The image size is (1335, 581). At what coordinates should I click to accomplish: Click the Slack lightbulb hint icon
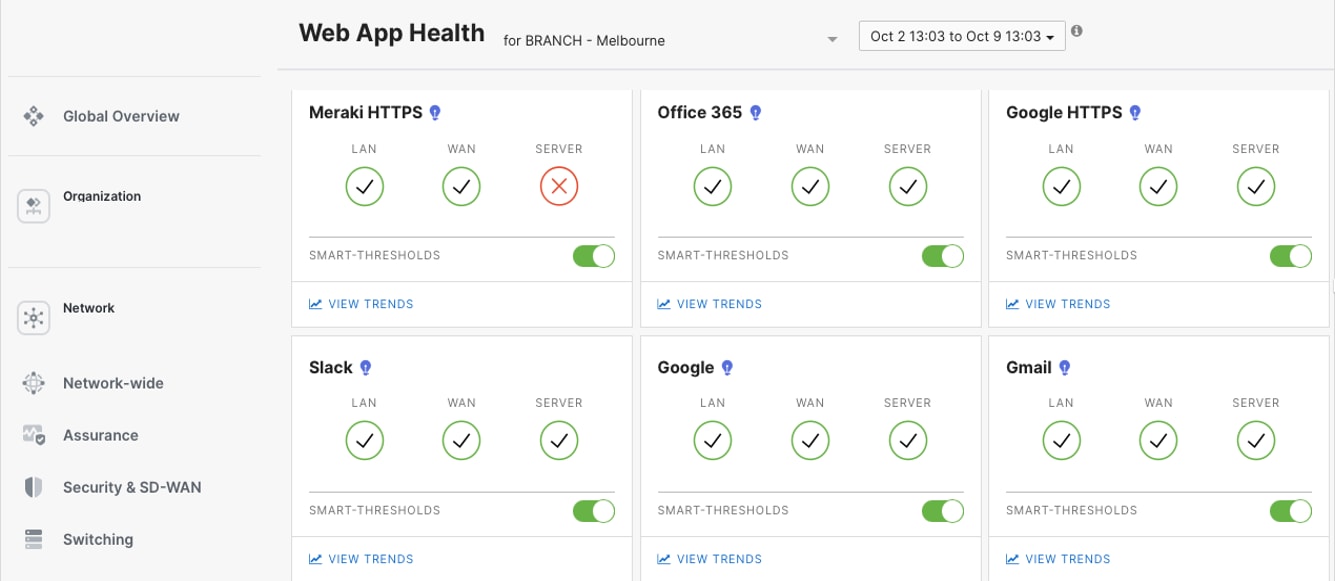click(366, 368)
